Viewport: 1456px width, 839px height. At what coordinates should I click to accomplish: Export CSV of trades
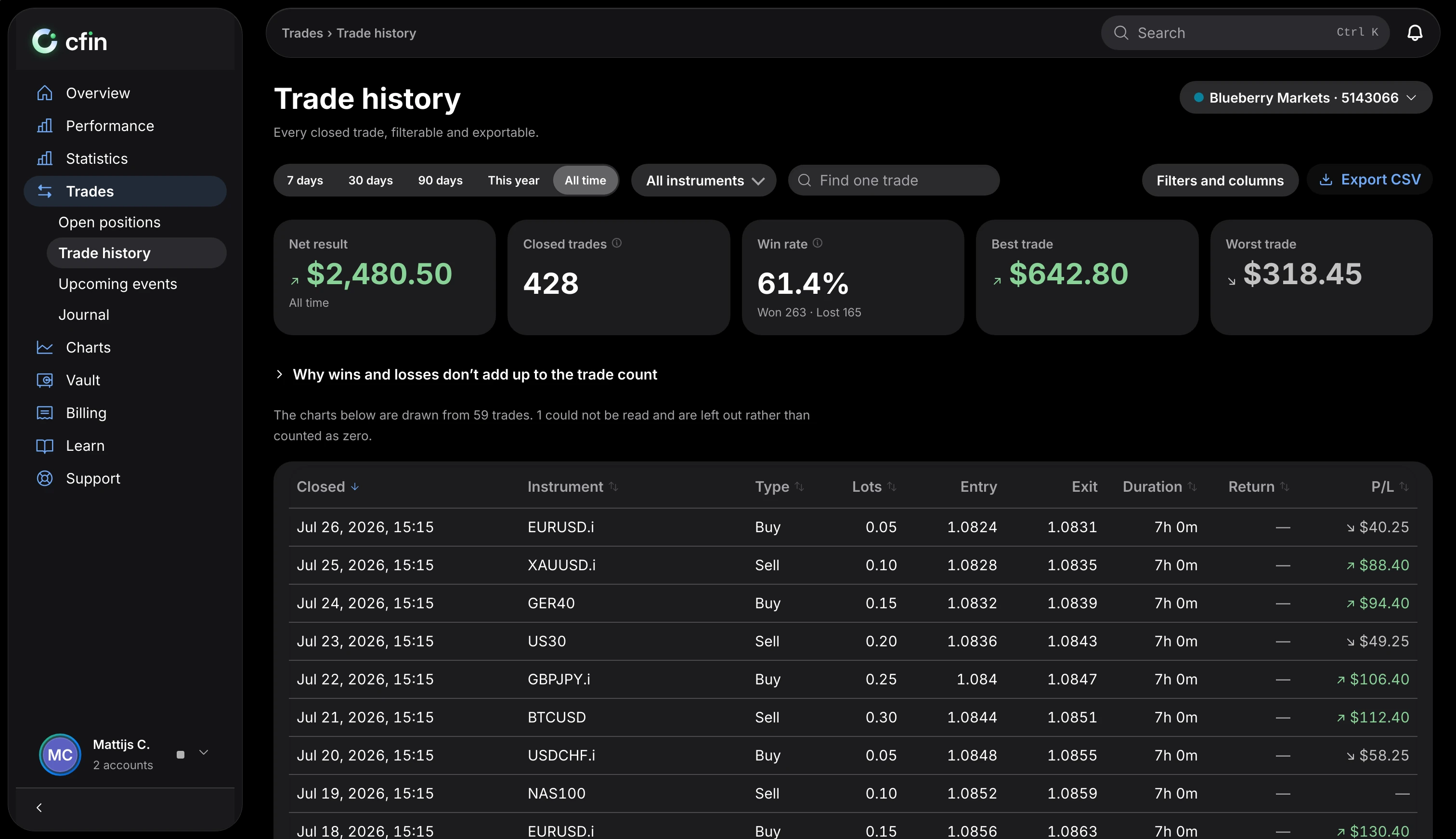click(x=1369, y=179)
